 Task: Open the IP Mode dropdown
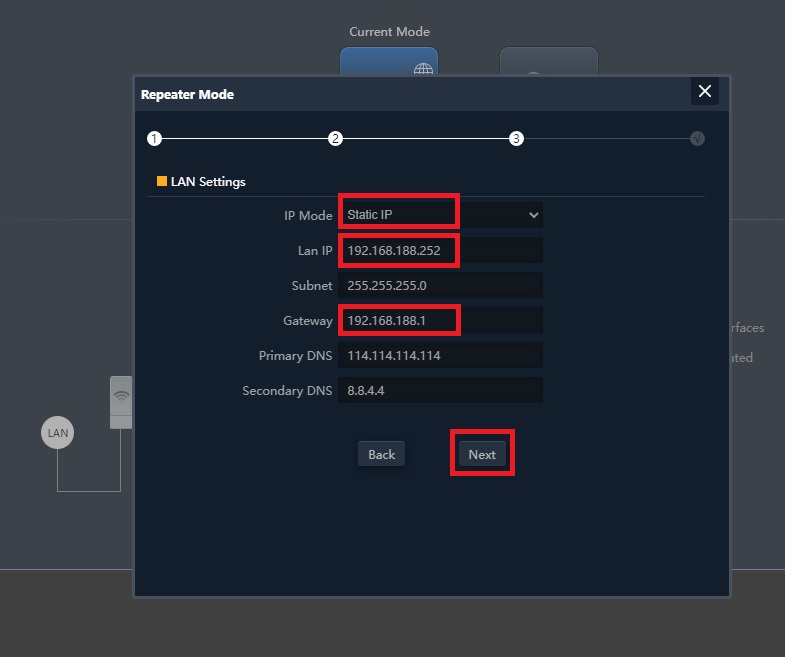coord(440,215)
